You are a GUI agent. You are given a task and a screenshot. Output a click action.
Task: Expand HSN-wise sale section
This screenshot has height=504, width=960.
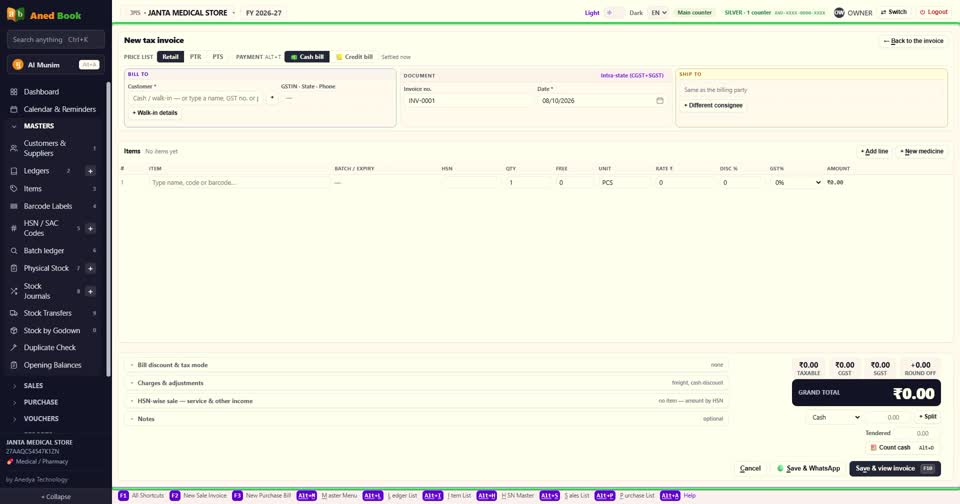(426, 401)
